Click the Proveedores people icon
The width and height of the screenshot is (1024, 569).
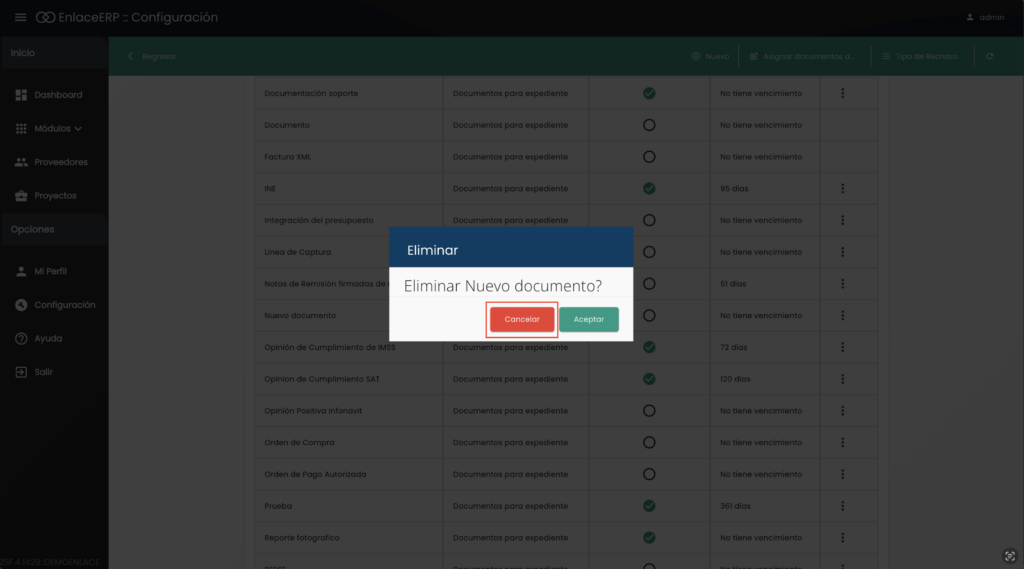(21, 162)
